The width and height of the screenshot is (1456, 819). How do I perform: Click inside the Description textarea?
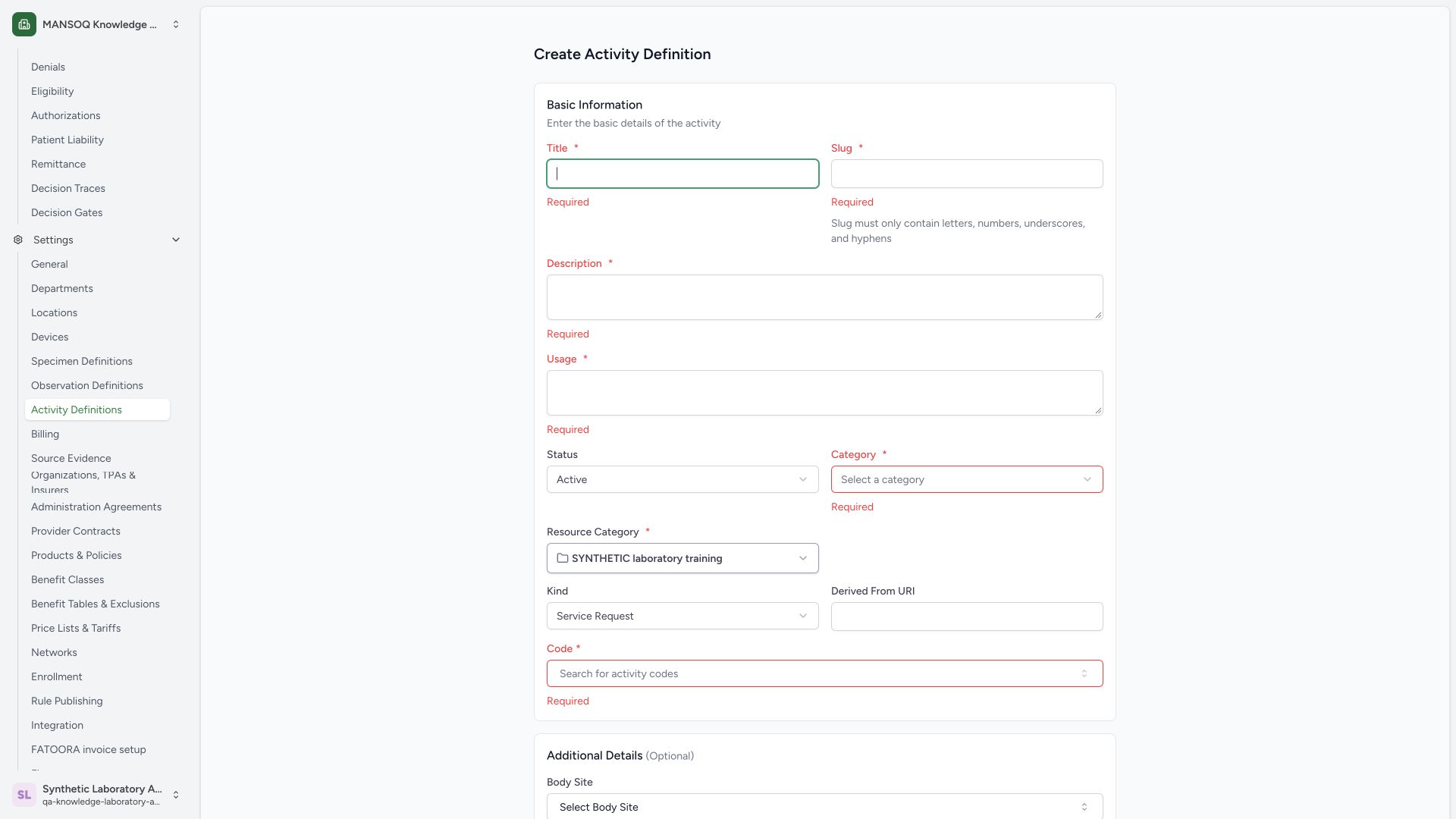tap(824, 297)
